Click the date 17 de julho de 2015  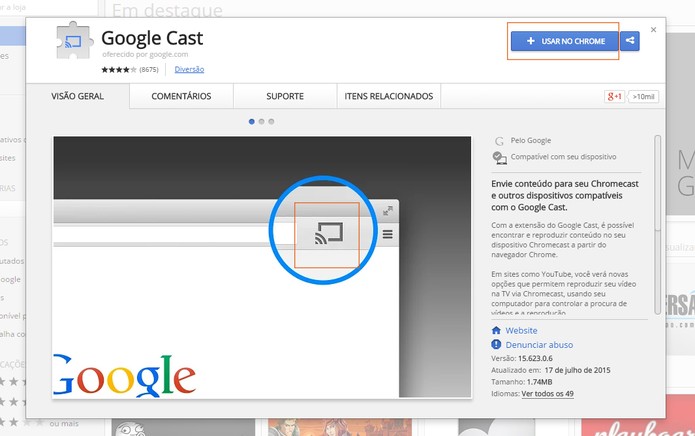coord(577,370)
